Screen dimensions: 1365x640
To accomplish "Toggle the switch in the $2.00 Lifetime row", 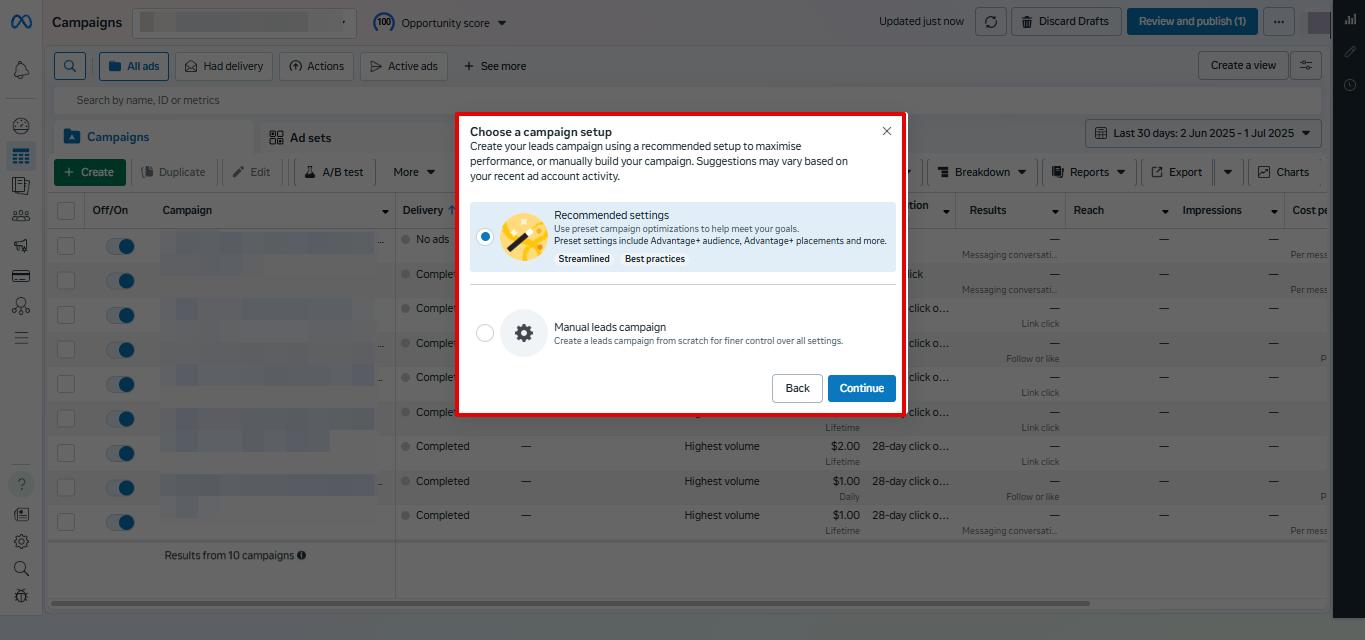I will click(x=120, y=453).
